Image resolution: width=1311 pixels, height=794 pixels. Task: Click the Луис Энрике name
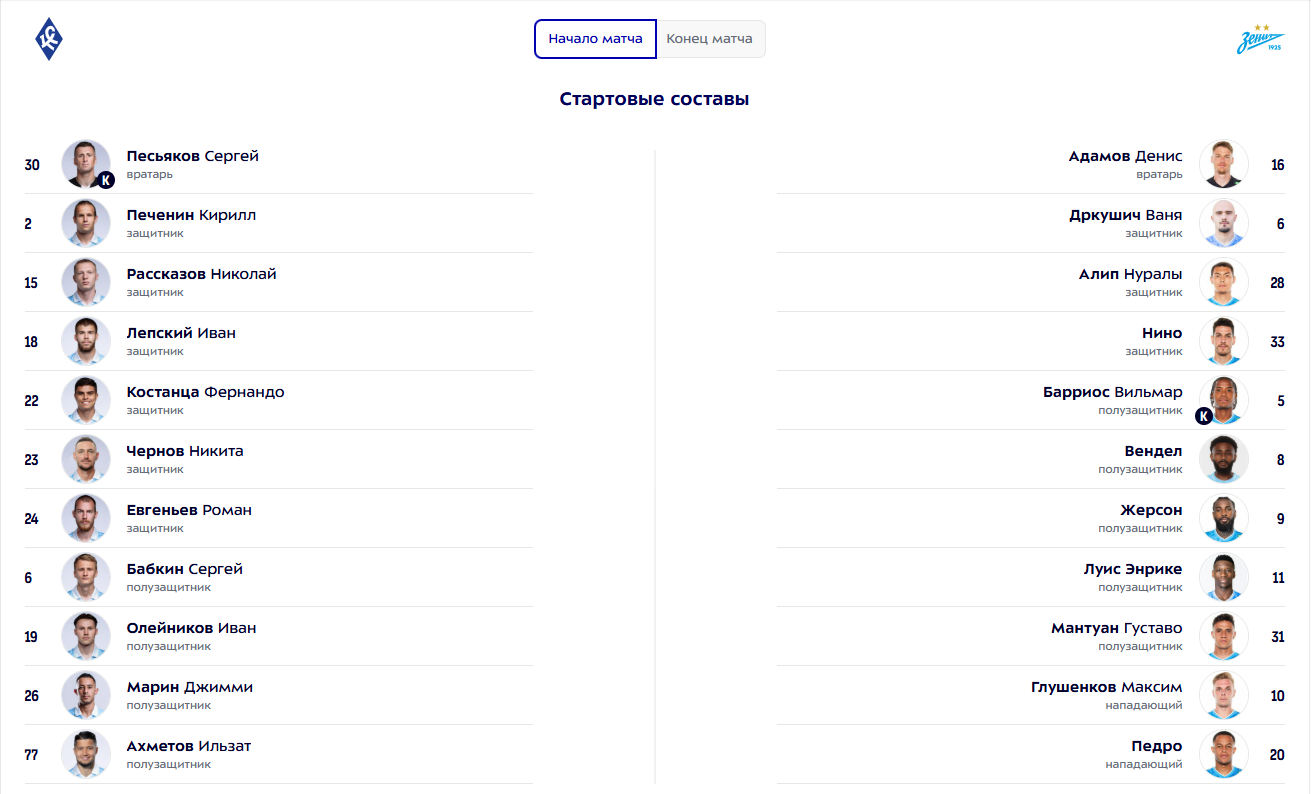click(1132, 569)
